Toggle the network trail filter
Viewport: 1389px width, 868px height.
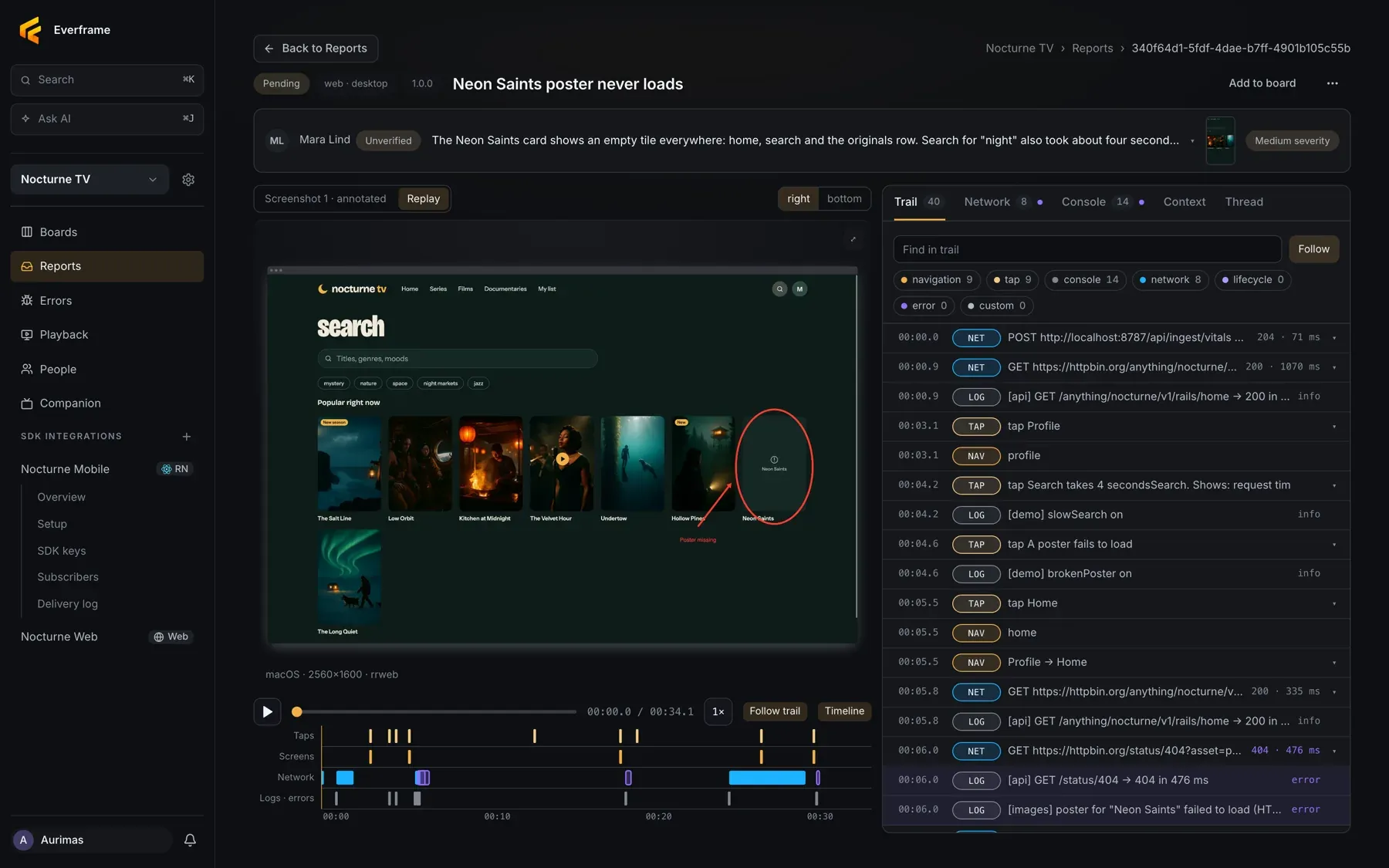(1171, 280)
